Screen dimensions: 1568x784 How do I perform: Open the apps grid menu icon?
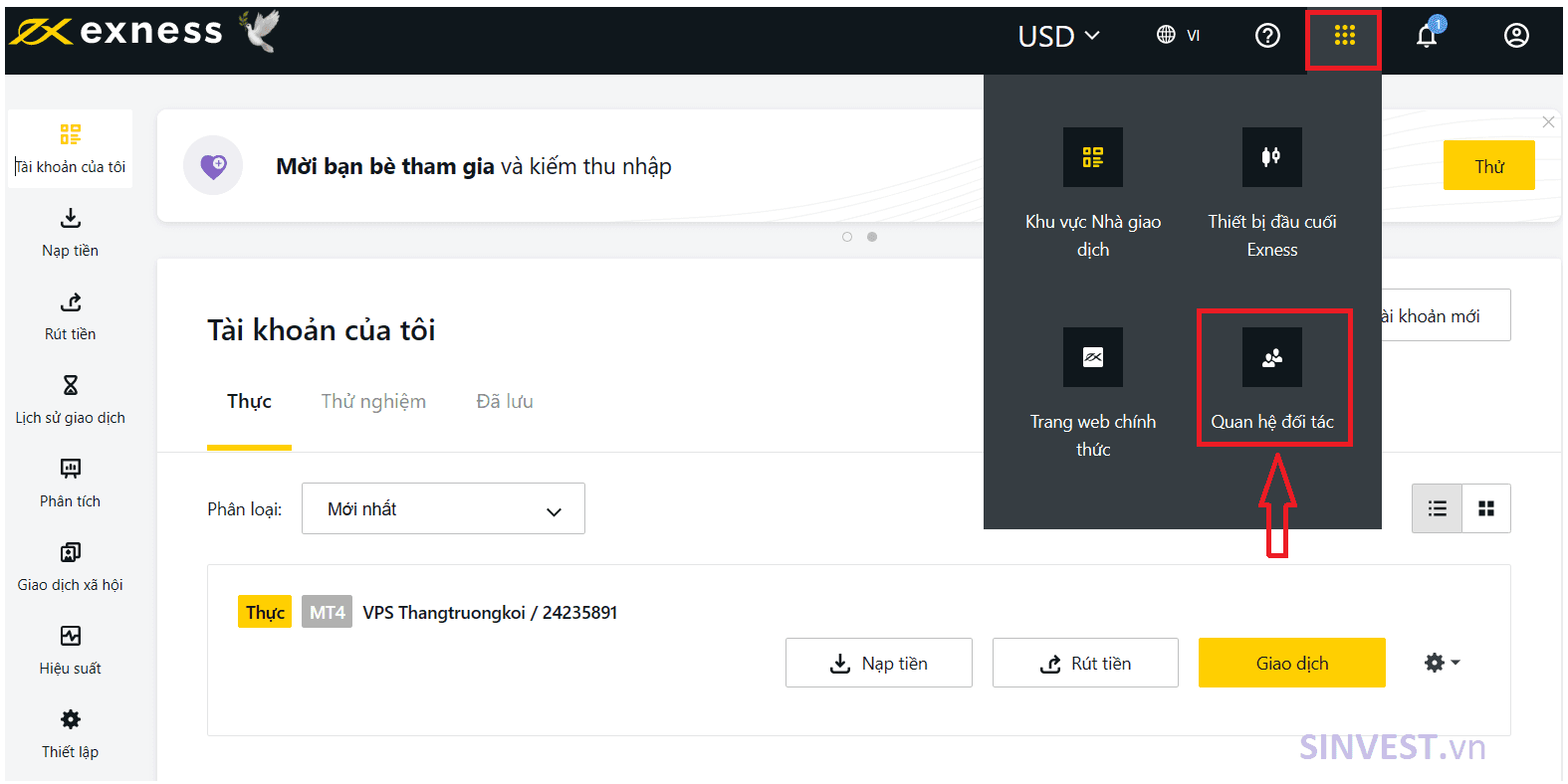(1344, 36)
